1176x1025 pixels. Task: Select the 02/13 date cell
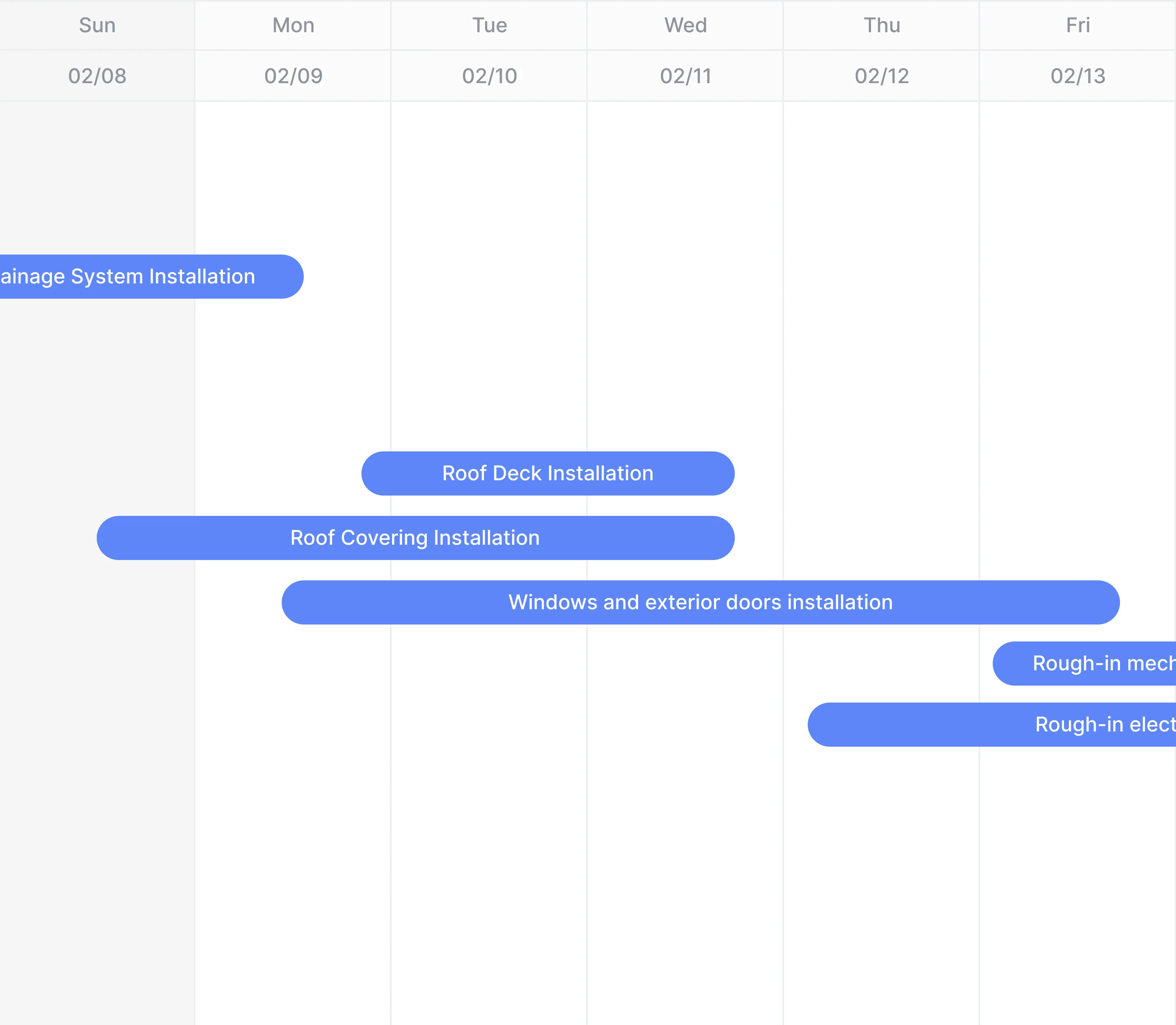[x=1078, y=76]
